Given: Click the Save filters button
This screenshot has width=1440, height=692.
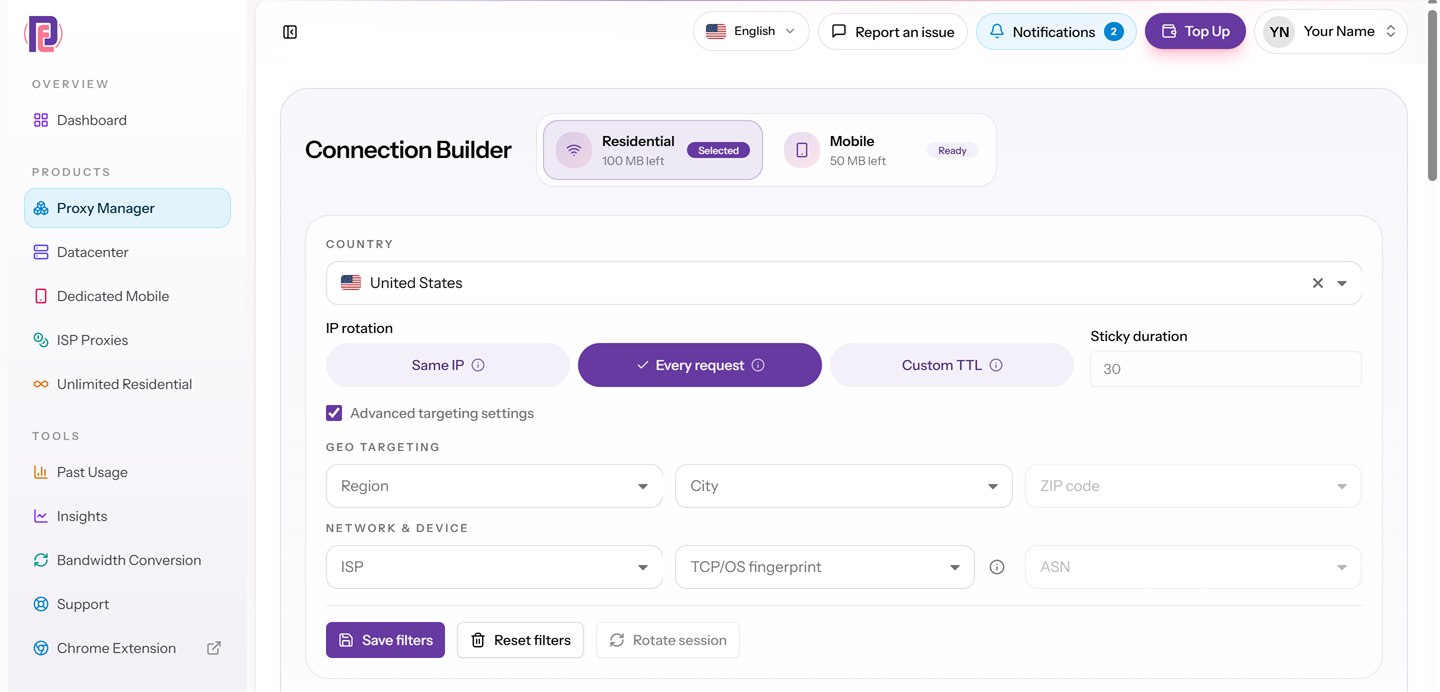Looking at the screenshot, I should pyautogui.click(x=385, y=640).
